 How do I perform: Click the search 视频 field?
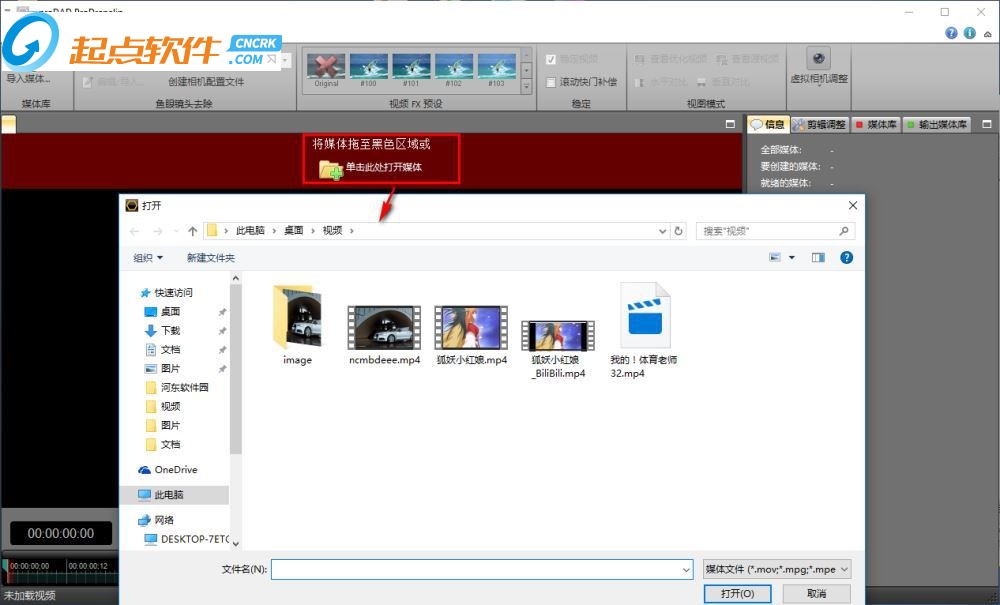pyautogui.click(x=775, y=231)
